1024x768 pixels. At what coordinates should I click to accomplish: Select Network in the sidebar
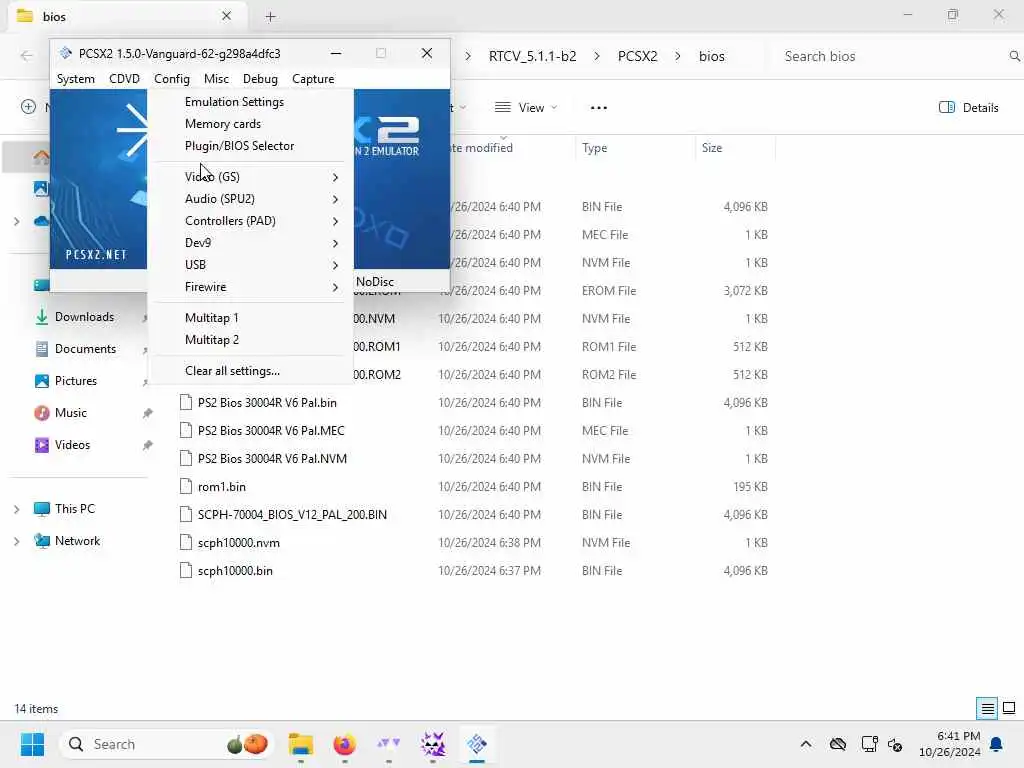coord(77,541)
